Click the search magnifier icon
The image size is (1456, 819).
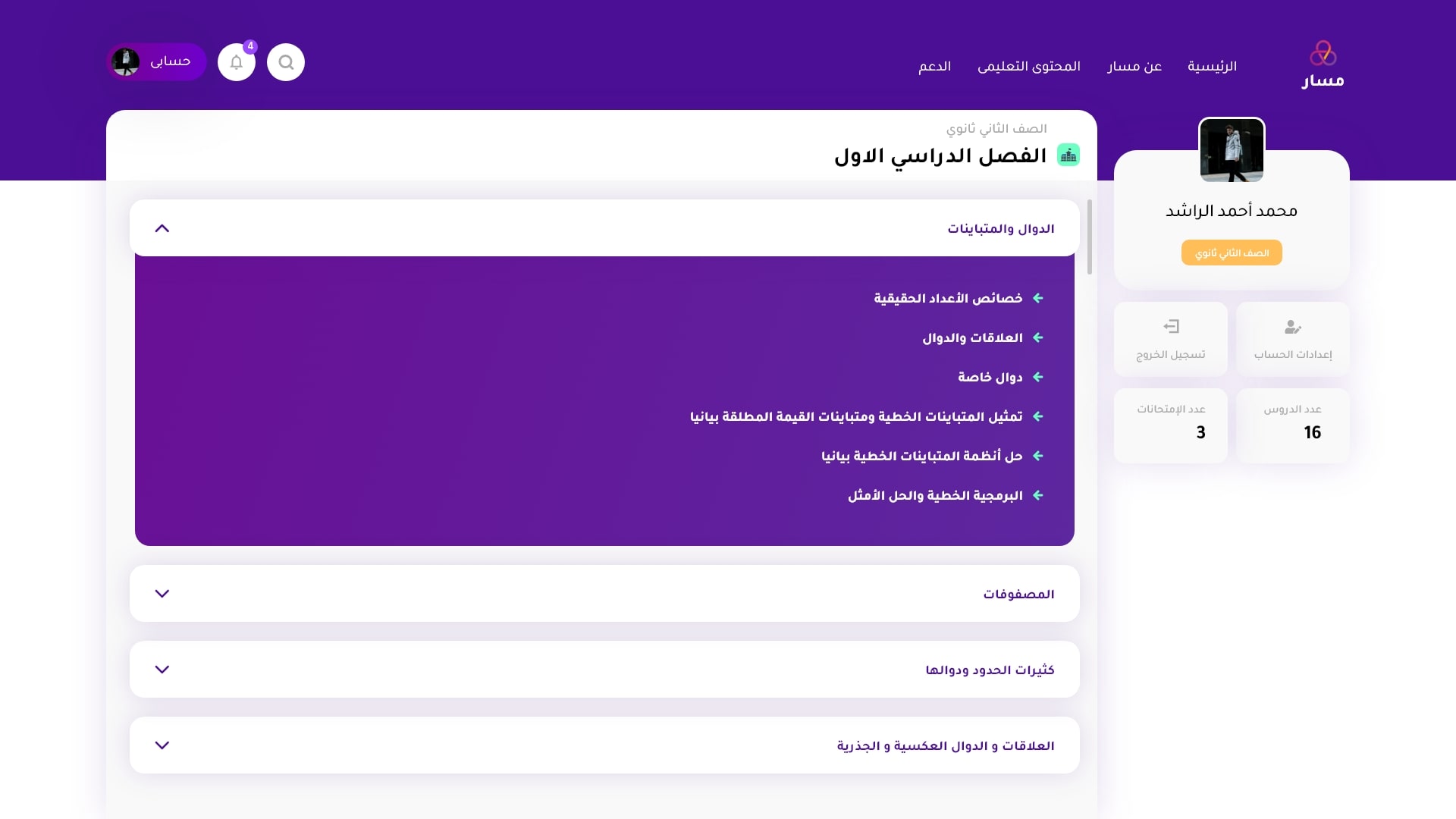[286, 62]
